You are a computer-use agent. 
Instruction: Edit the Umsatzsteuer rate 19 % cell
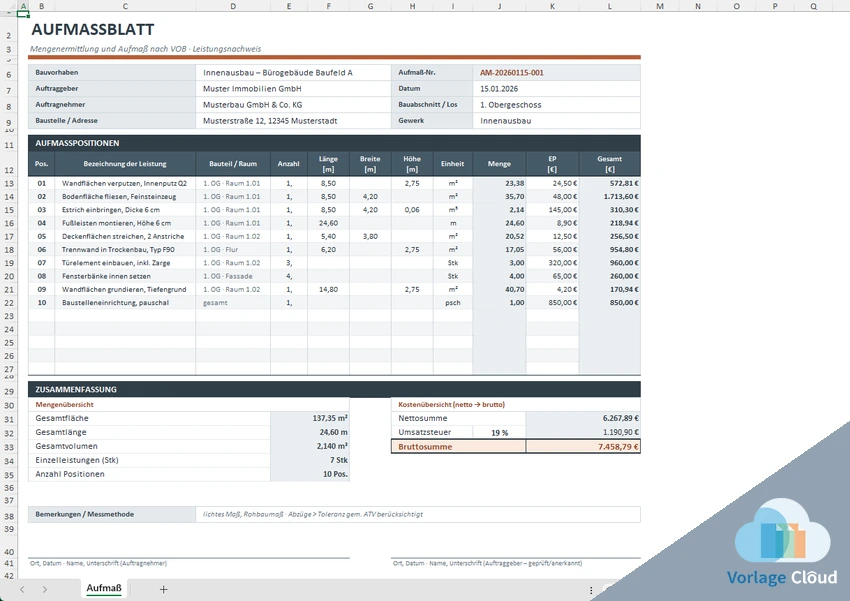coord(499,432)
